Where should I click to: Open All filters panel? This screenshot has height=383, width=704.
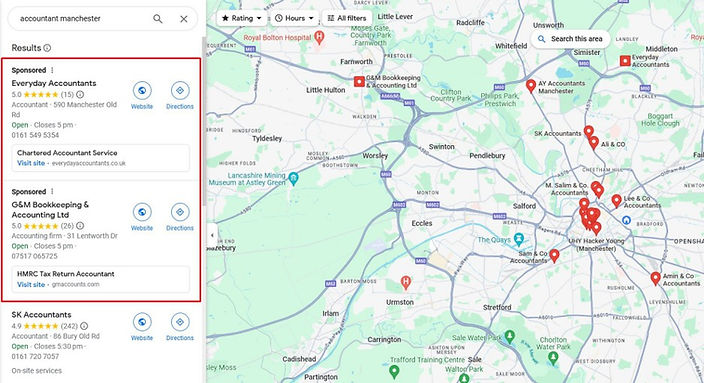click(347, 18)
